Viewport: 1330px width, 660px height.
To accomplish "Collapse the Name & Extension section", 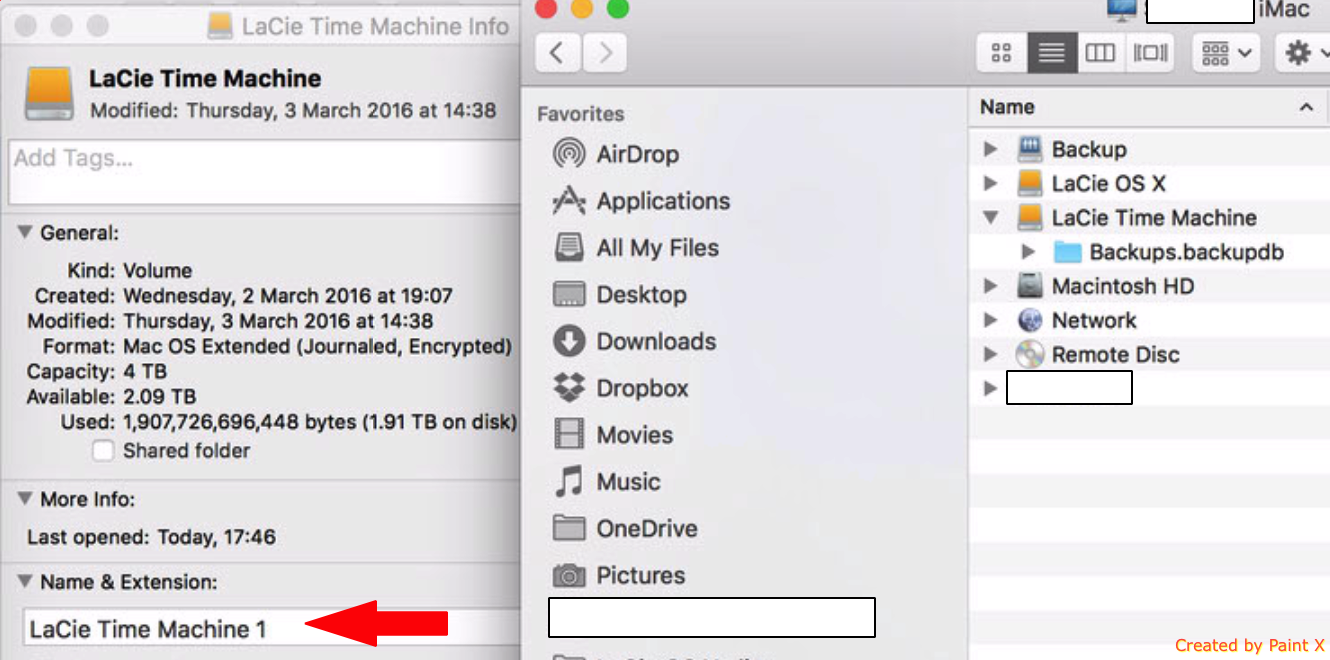I will point(24,582).
